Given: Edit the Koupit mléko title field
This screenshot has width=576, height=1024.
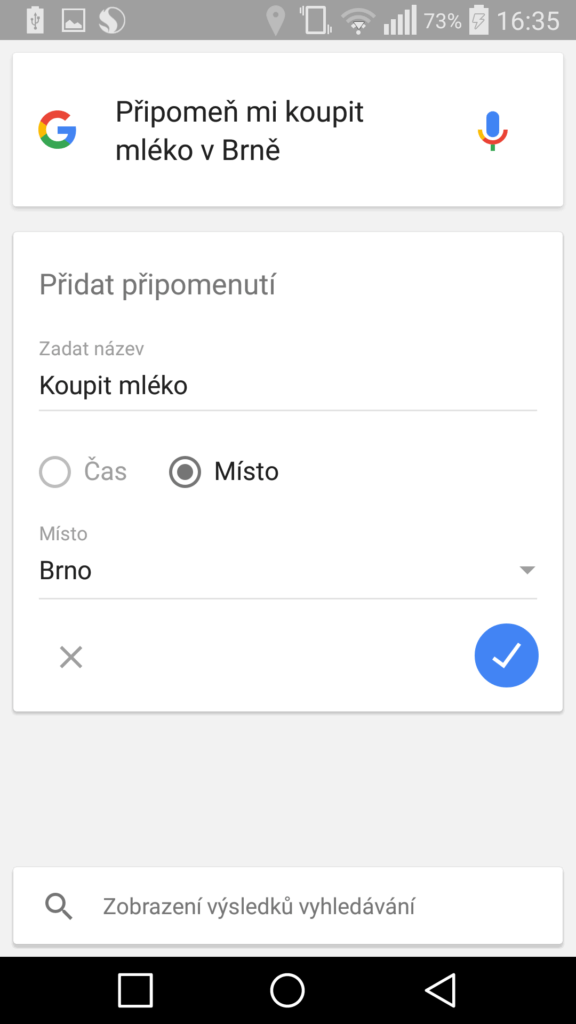Looking at the screenshot, I should pyautogui.click(x=288, y=385).
